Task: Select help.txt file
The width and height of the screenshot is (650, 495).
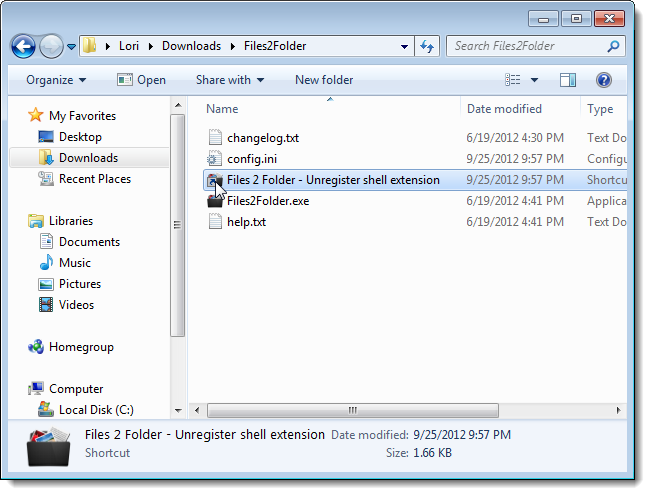Action: [246, 222]
